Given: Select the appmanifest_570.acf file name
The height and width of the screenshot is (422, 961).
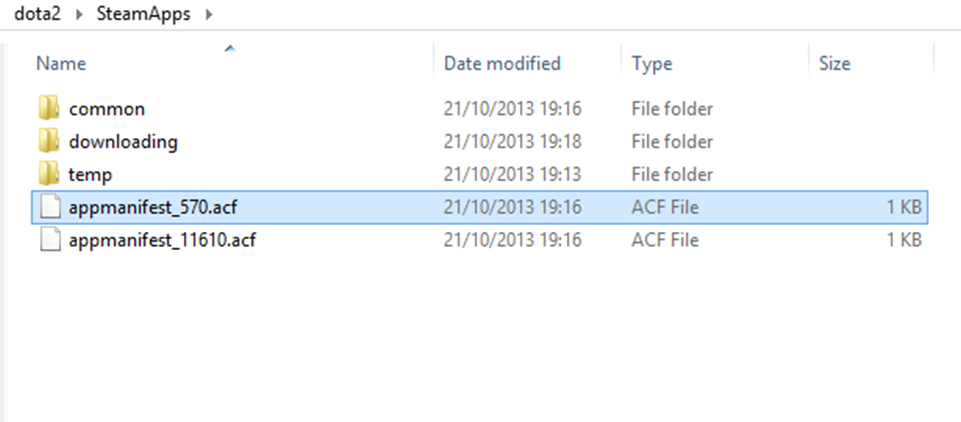Looking at the screenshot, I should [153, 208].
